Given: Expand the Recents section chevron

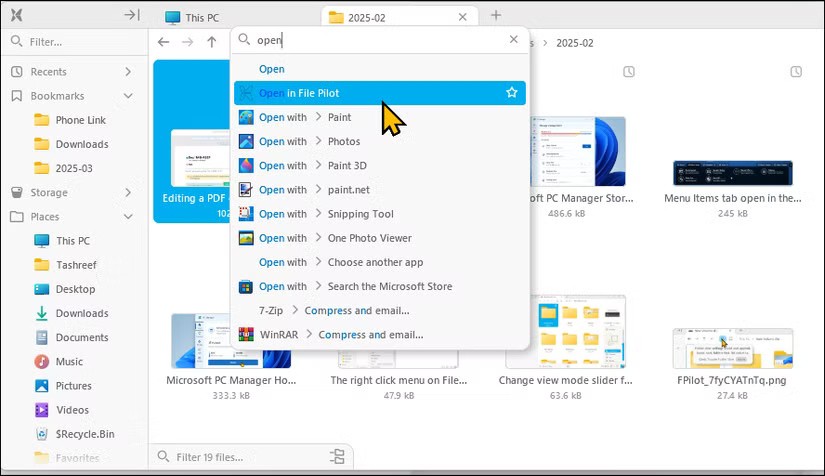Looking at the screenshot, I should [x=128, y=72].
